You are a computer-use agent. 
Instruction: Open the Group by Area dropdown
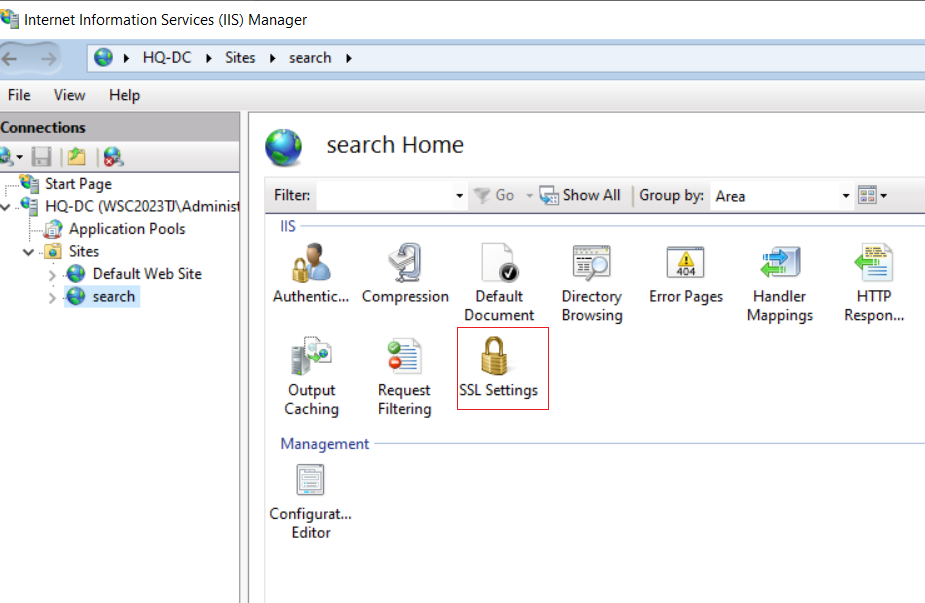(782, 196)
